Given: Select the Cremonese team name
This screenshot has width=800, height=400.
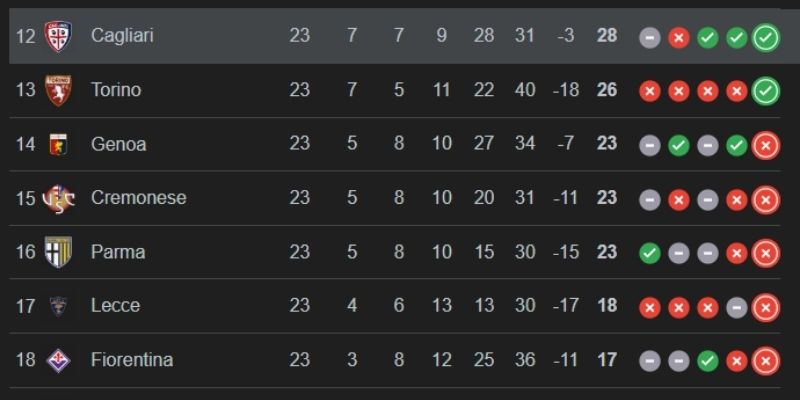Looking at the screenshot, I should coord(138,198).
